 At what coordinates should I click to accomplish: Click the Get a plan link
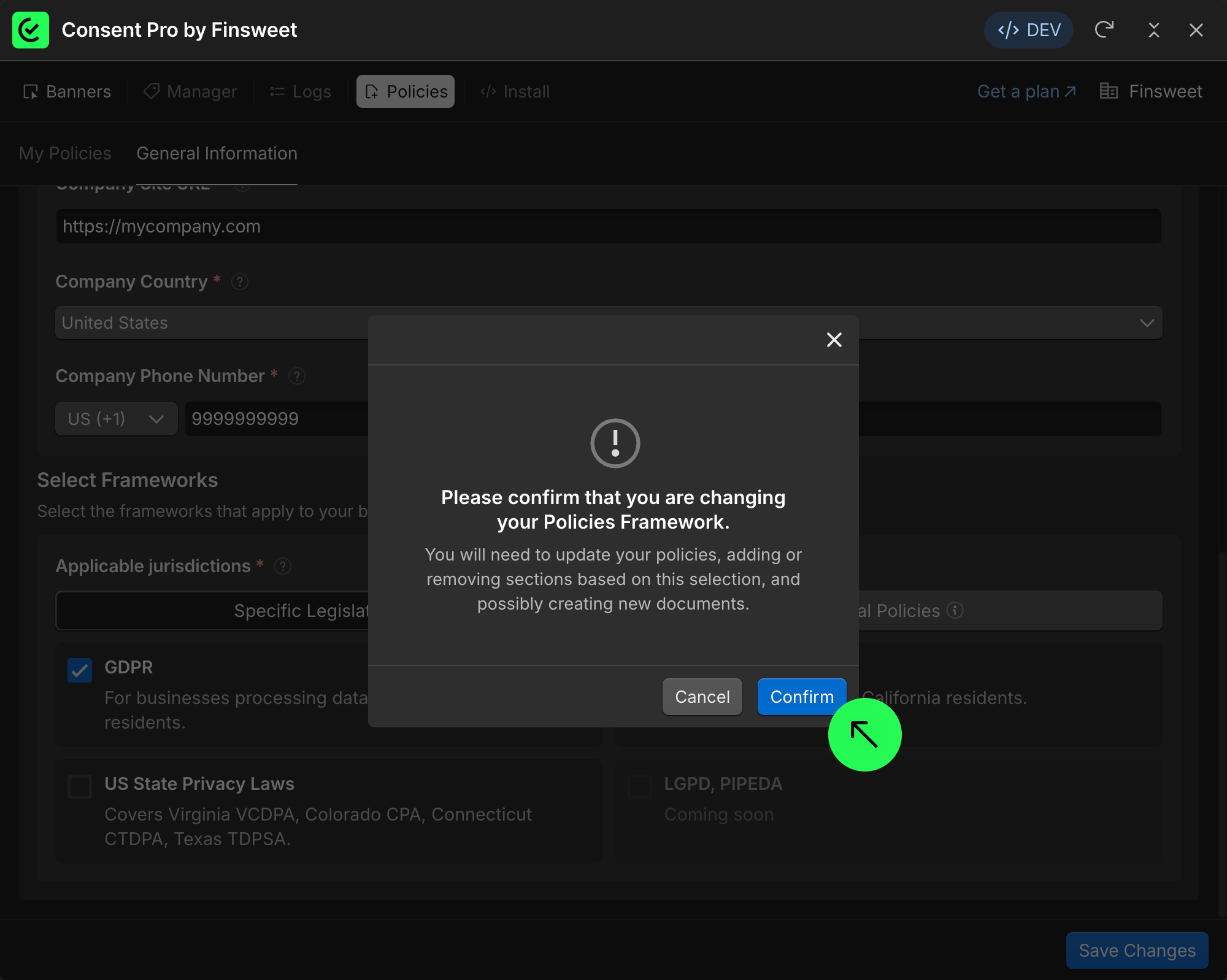pyautogui.click(x=1026, y=91)
